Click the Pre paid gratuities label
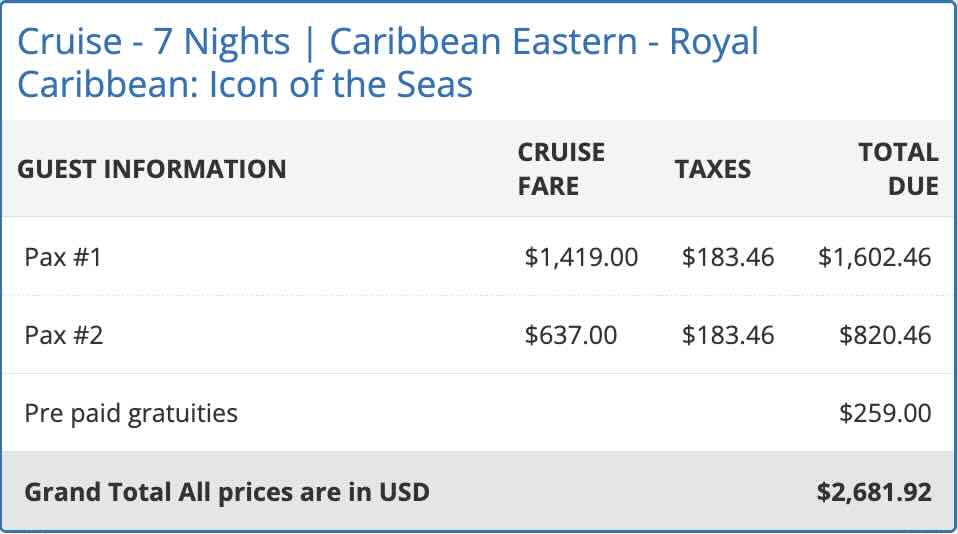This screenshot has width=958, height=534. coord(131,412)
